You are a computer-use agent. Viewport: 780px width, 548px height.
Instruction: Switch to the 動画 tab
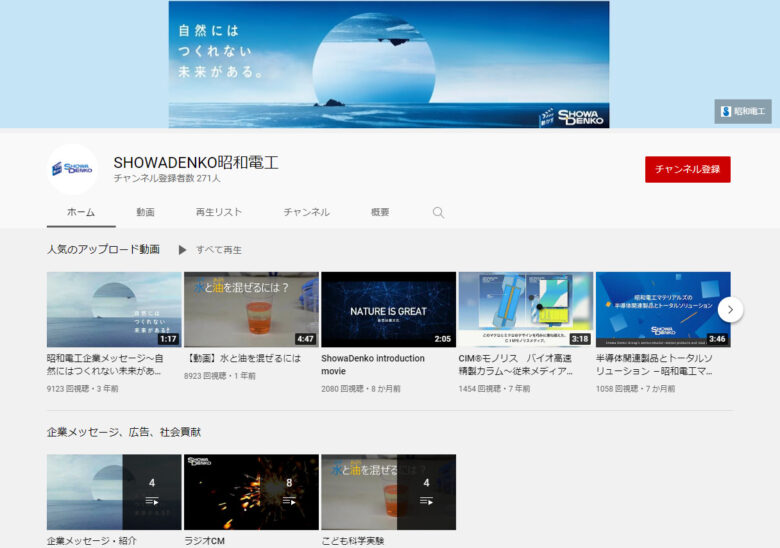point(145,212)
